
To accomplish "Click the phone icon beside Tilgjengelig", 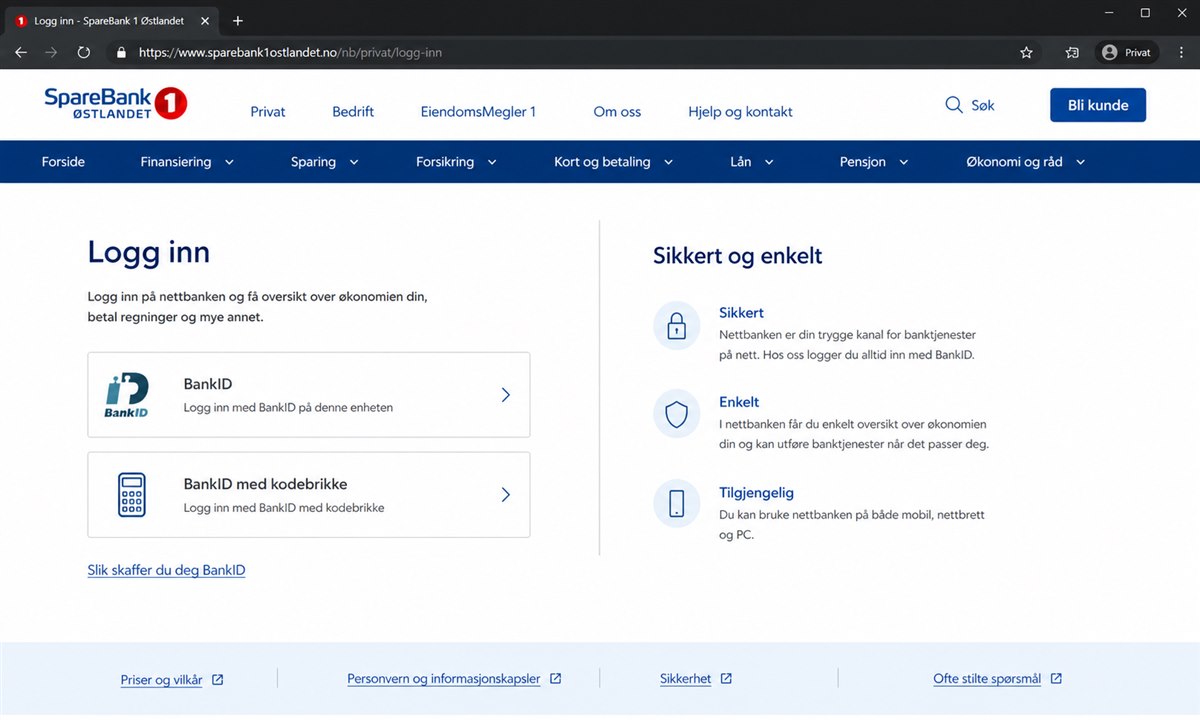I will [x=677, y=503].
